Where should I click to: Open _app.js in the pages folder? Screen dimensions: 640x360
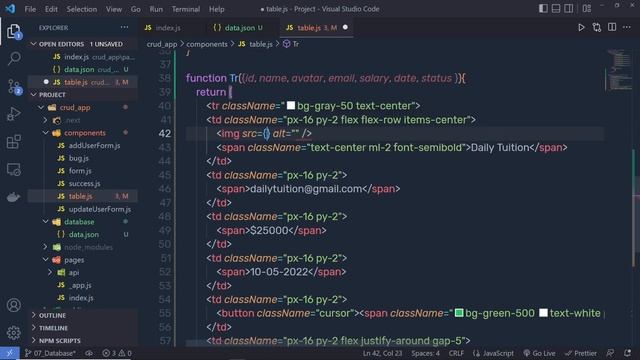[x=80, y=285]
